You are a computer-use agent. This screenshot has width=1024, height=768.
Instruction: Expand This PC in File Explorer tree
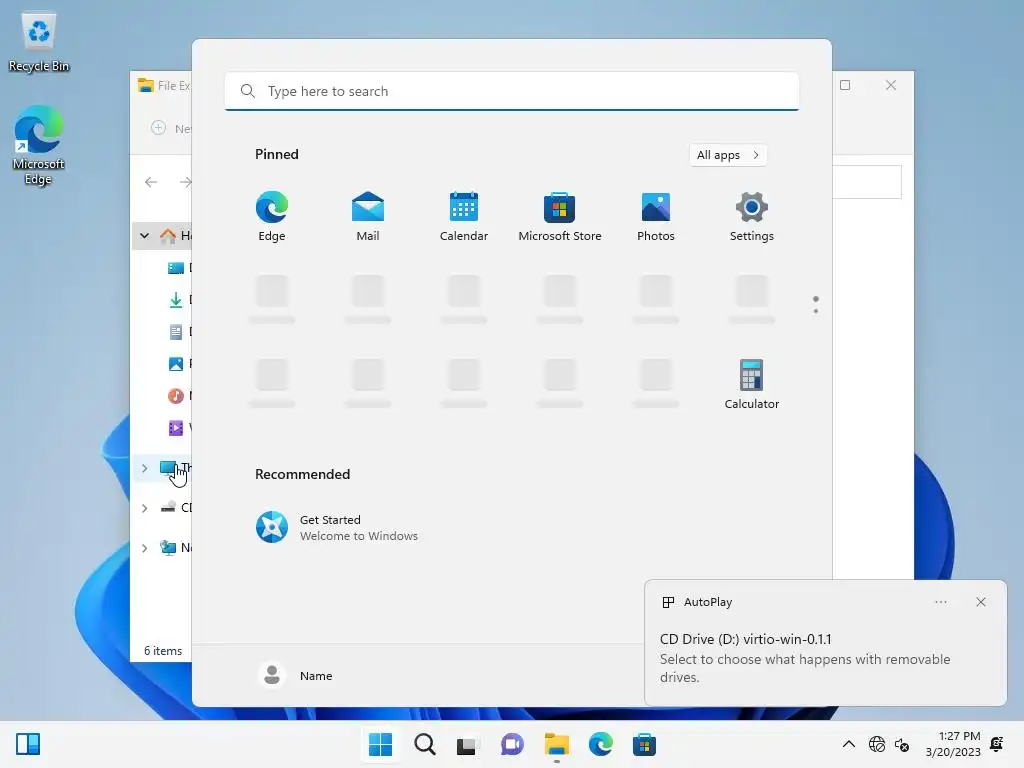[144, 468]
